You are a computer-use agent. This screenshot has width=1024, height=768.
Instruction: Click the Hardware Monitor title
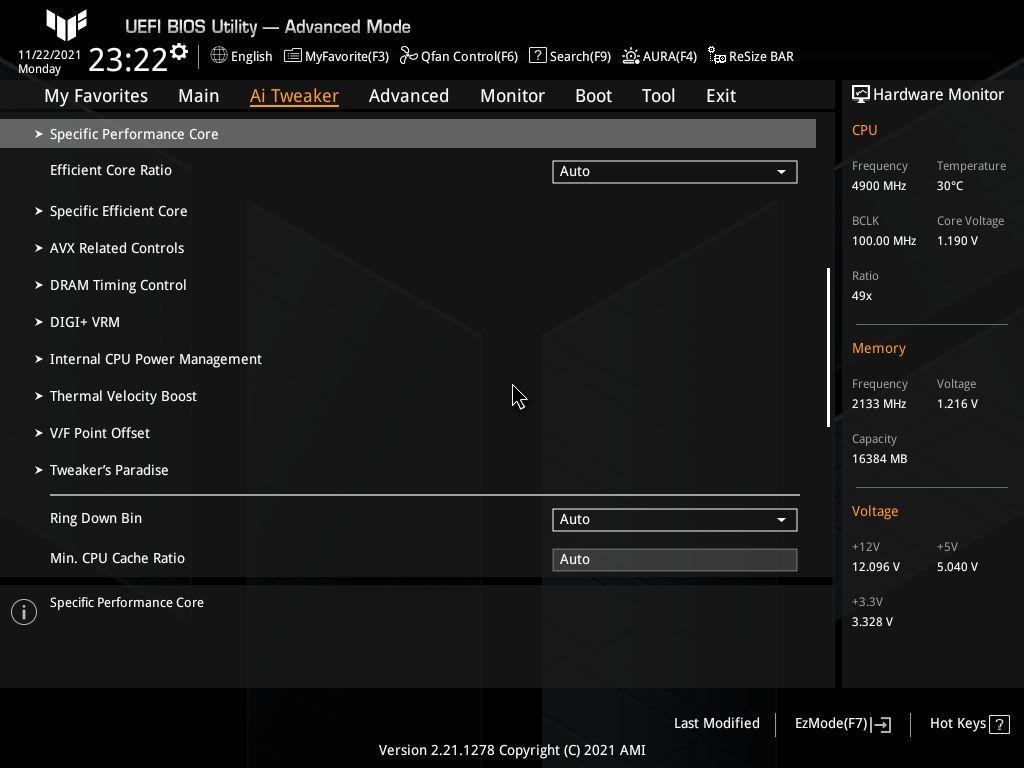pyautogui.click(x=938, y=95)
